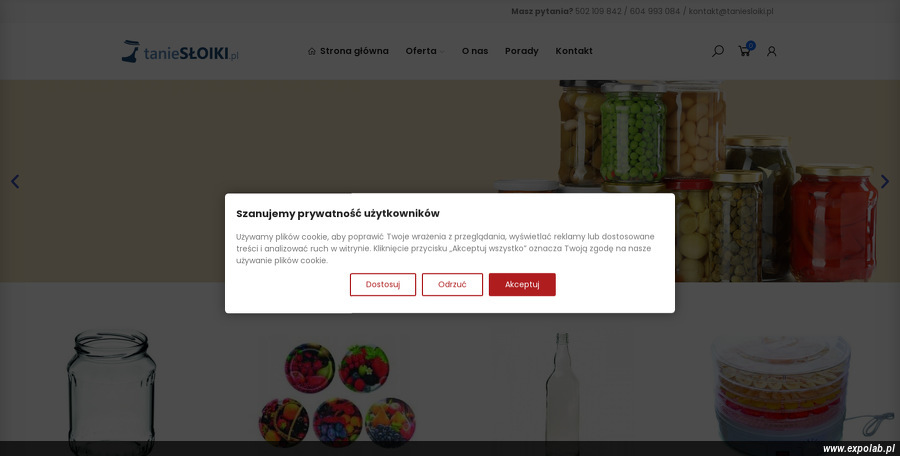
Task: Select the empty glass jar thumbnail
Action: click(x=111, y=392)
